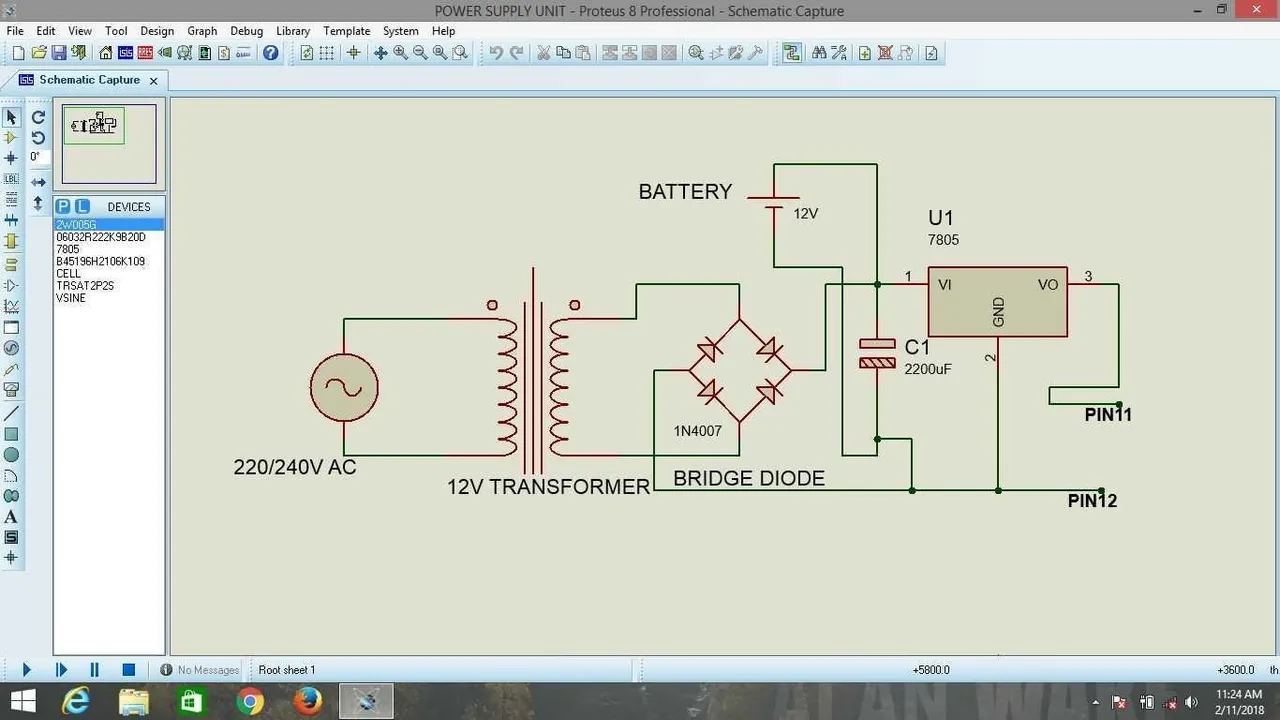Viewport: 1280px width, 720px height.
Task: Select B45196H2106K109 in devices list
Action: [x=108, y=261]
